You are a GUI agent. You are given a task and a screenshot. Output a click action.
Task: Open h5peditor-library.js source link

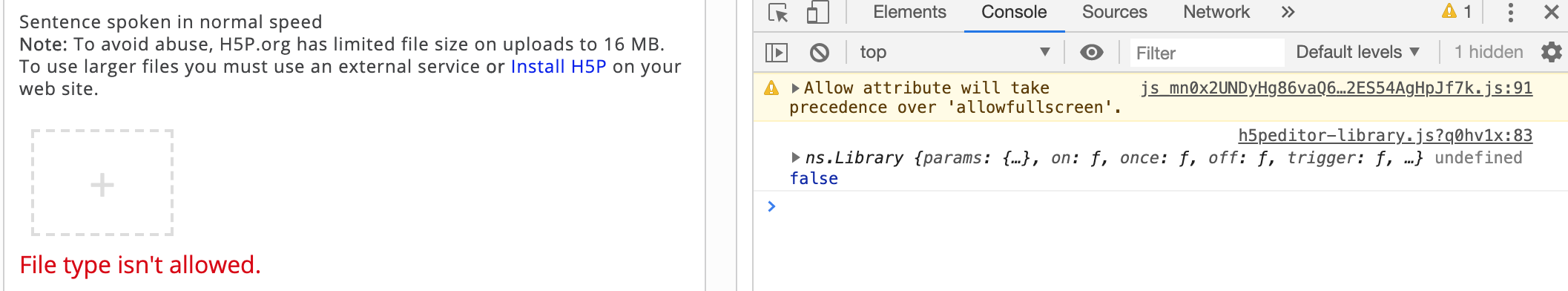coord(1385,135)
